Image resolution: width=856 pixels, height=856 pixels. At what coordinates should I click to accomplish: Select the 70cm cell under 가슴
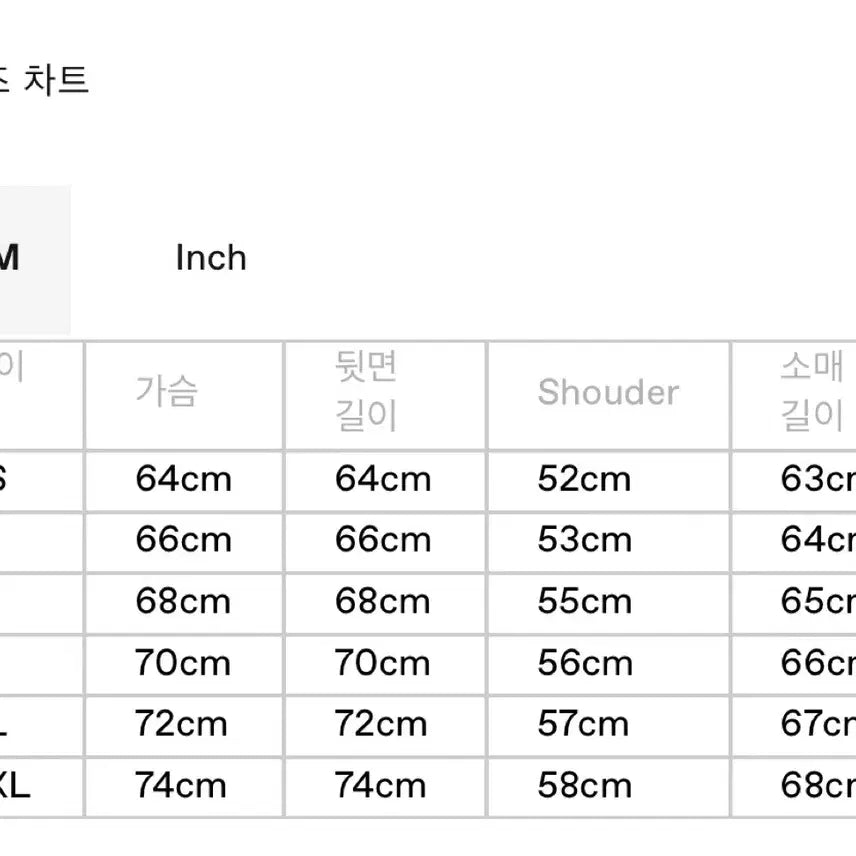point(183,663)
